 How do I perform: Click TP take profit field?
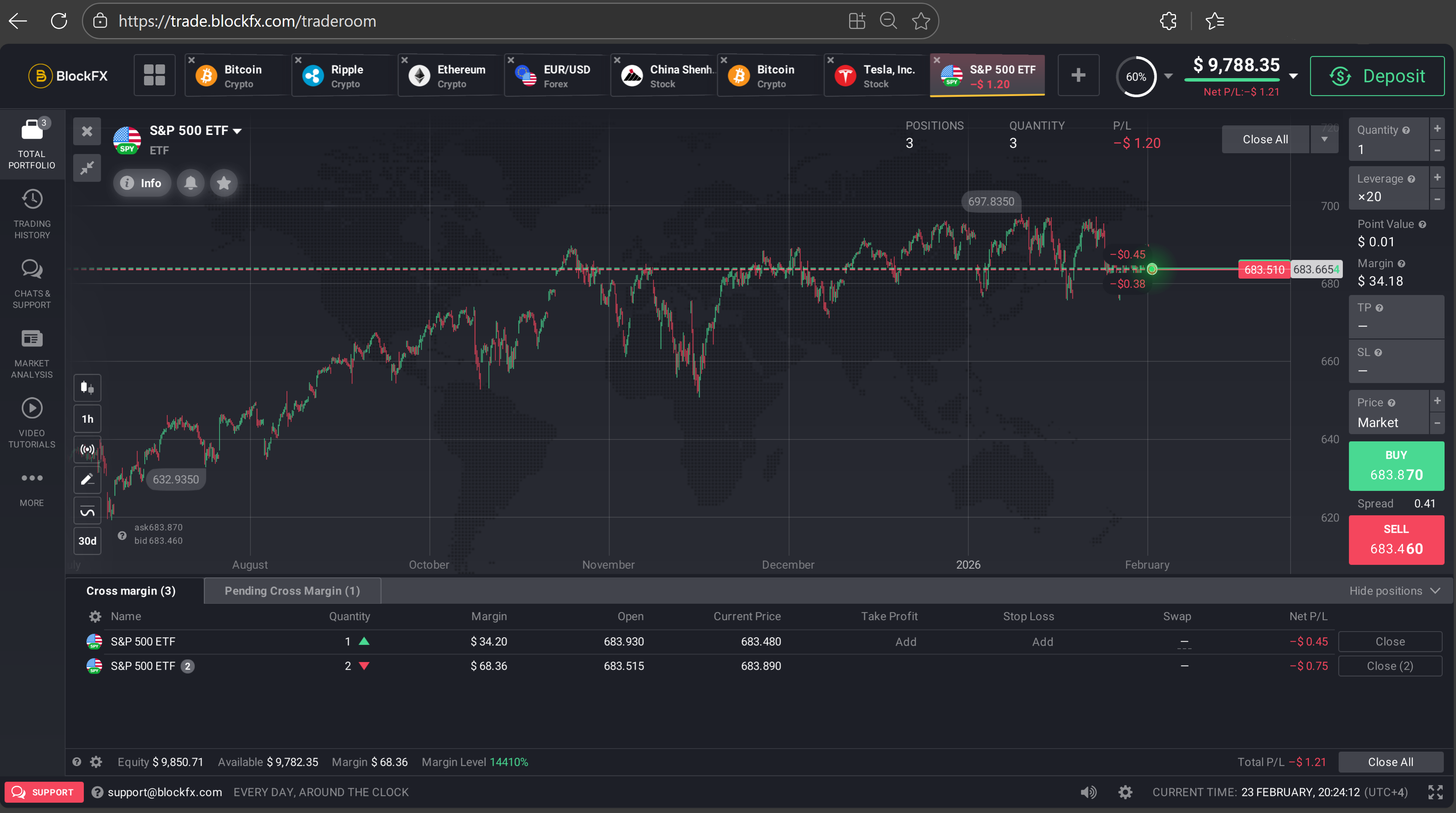1396,317
